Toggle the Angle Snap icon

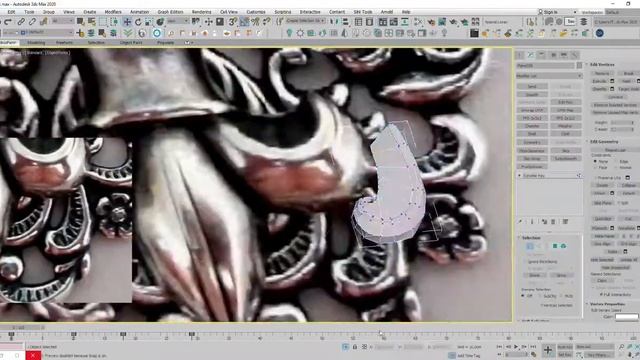pyautogui.click(x=244, y=22)
